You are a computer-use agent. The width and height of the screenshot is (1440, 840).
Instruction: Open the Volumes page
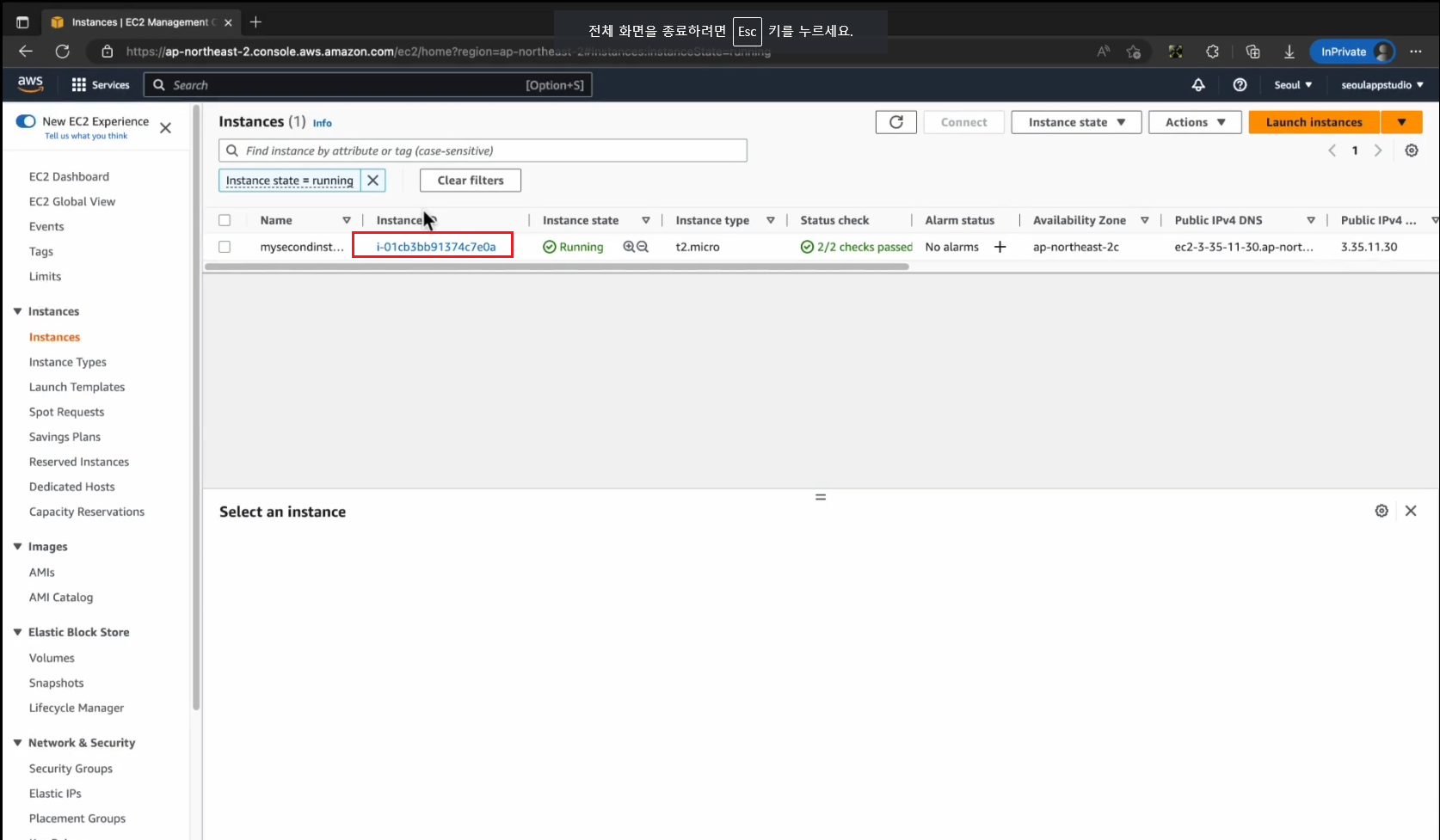coord(52,658)
